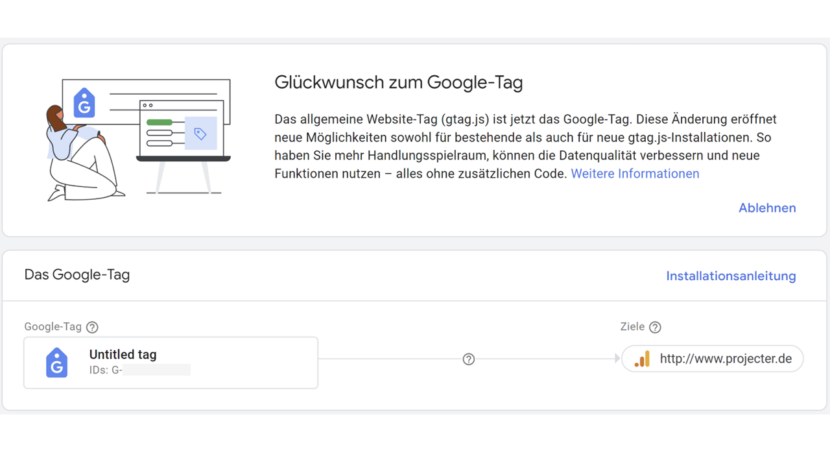Click the Google-Tag illustration image
Viewport: 830px width, 467px height.
pyautogui.click(x=138, y=140)
